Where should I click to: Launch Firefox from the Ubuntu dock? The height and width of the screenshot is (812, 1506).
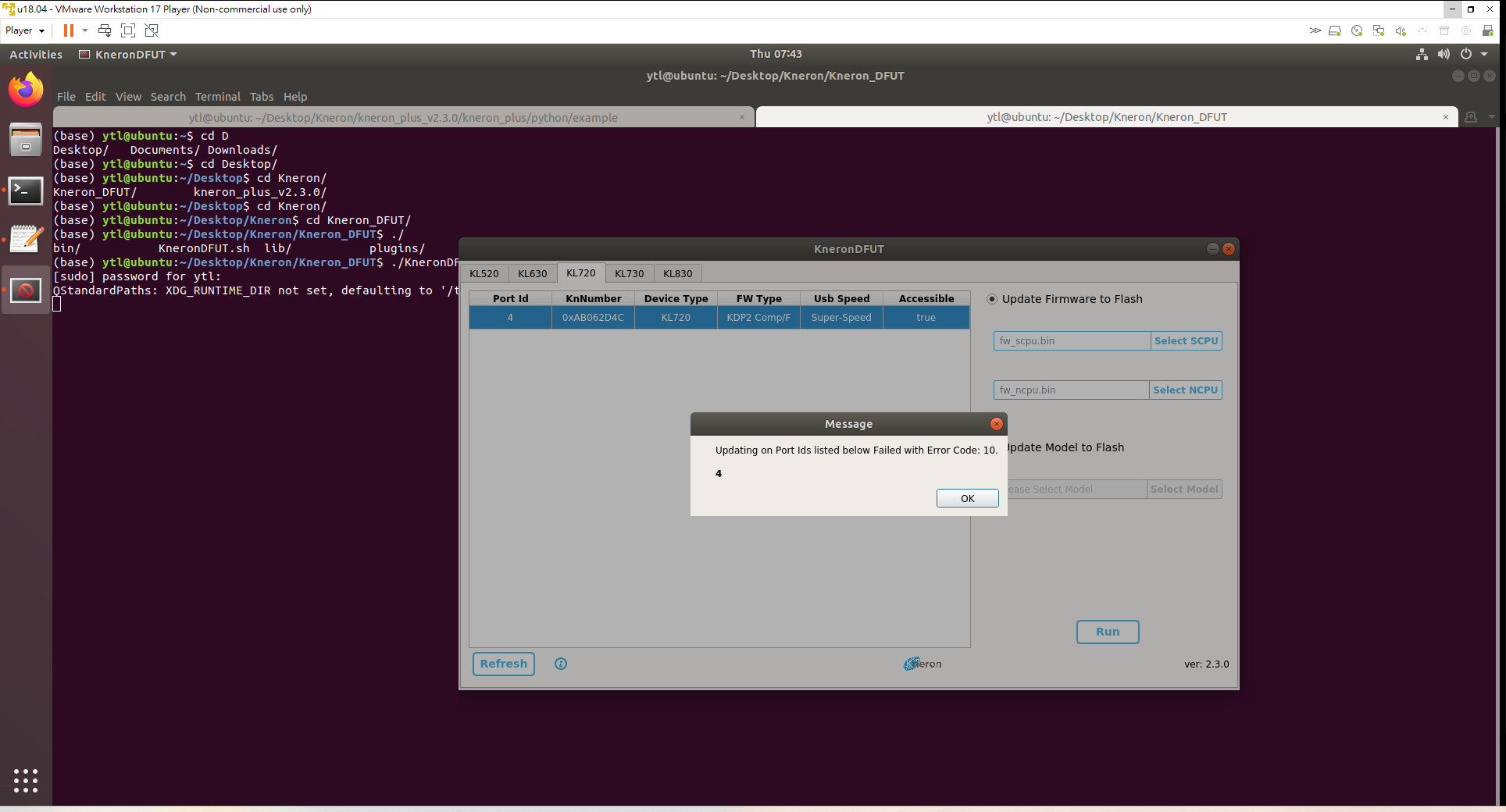26,90
